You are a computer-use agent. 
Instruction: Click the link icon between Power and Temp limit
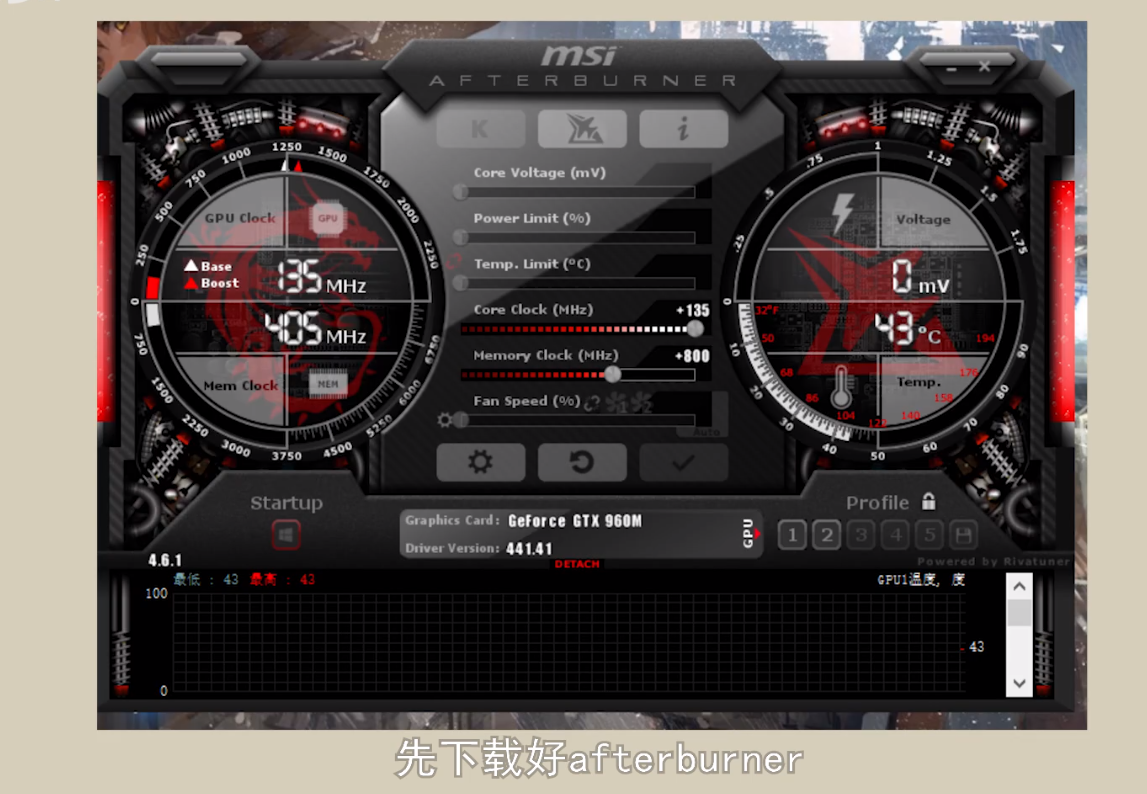coord(453,261)
